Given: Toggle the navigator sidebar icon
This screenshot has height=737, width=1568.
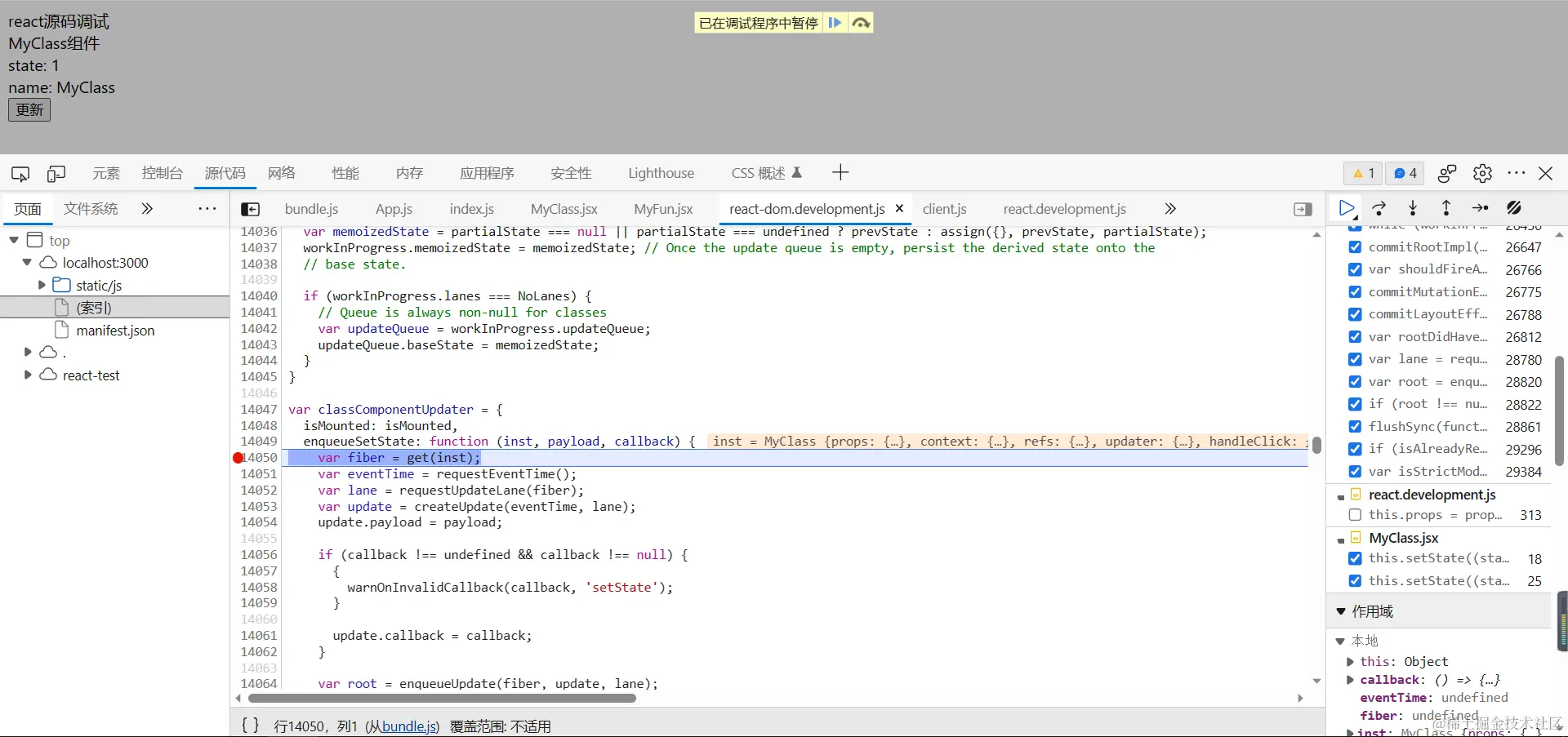Looking at the screenshot, I should (x=251, y=210).
